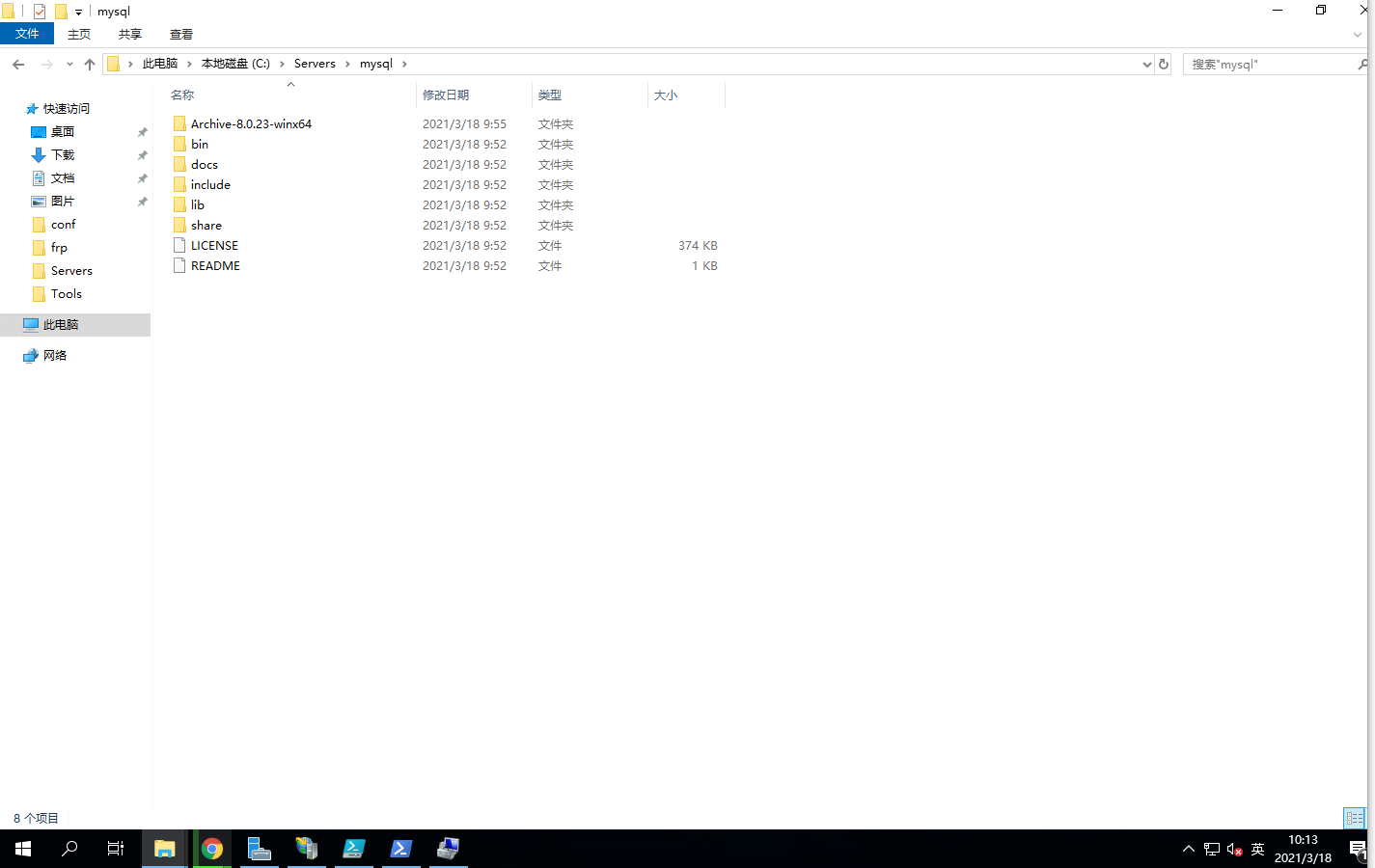Expand the address bar history dropdown
This screenshot has height=868, width=1375.
click(1146, 64)
